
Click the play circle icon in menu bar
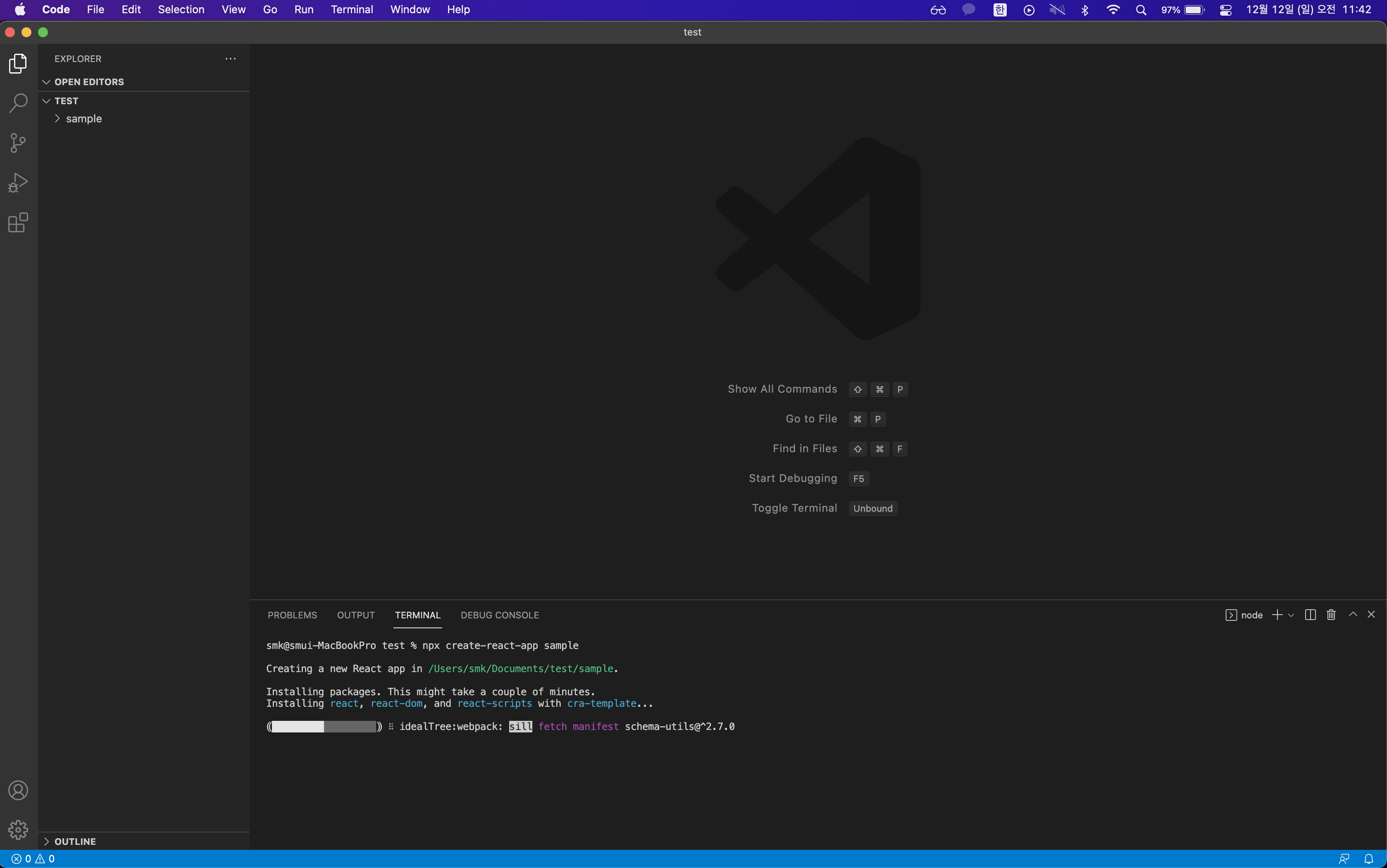pyautogui.click(x=1029, y=10)
